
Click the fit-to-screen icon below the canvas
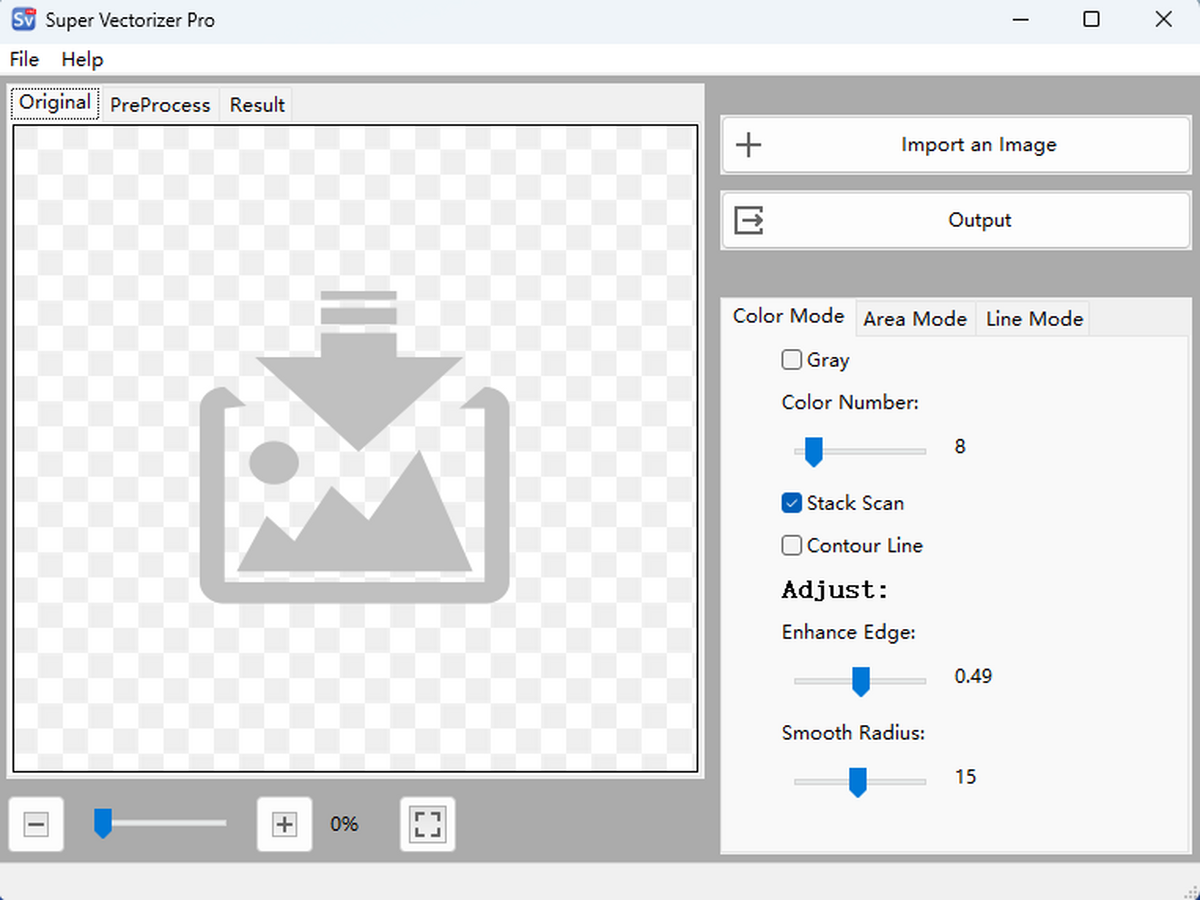point(428,824)
